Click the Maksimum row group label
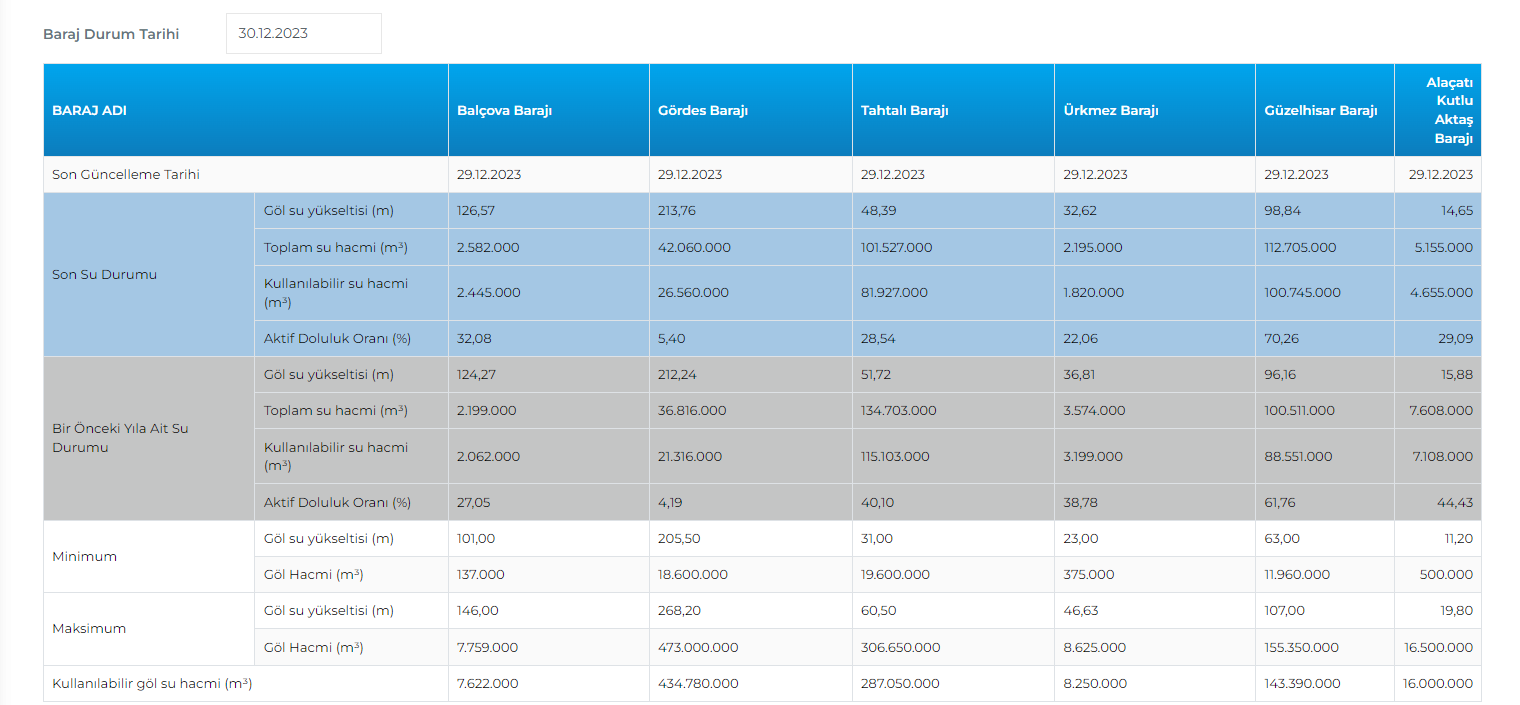This screenshot has height=705, width=1520. (87, 629)
